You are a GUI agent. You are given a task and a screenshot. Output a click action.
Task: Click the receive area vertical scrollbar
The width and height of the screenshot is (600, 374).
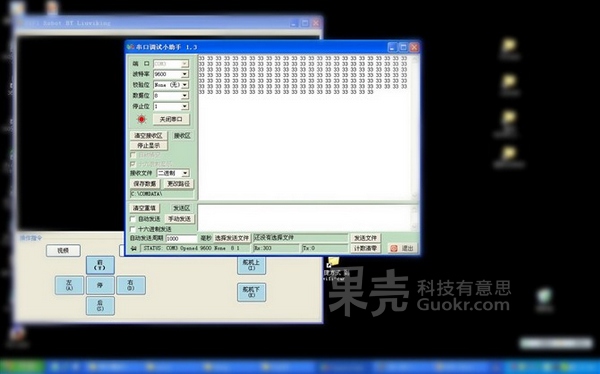coord(414,127)
